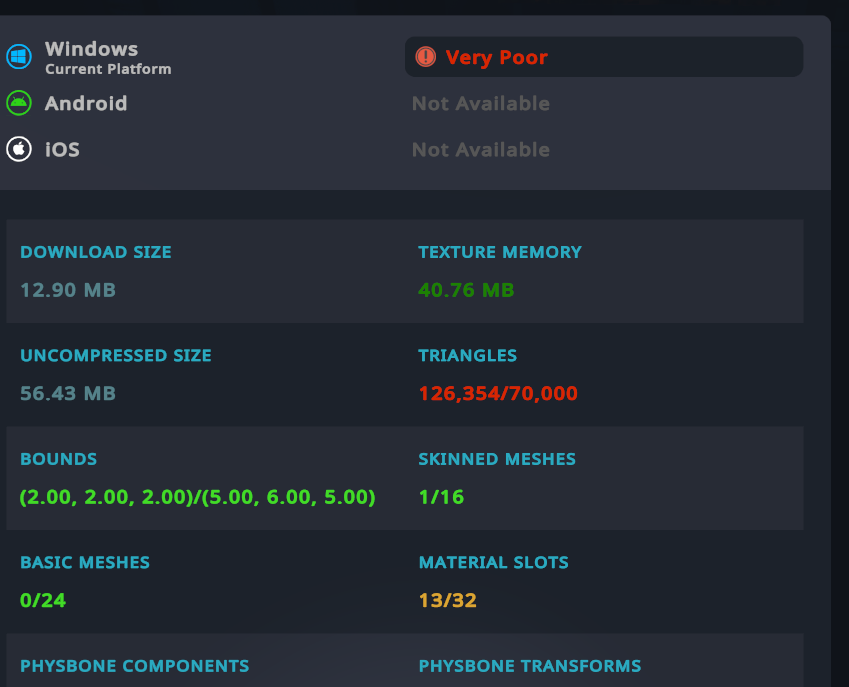Click the PhysBone Transforms heading
The image size is (849, 687).
pos(530,666)
